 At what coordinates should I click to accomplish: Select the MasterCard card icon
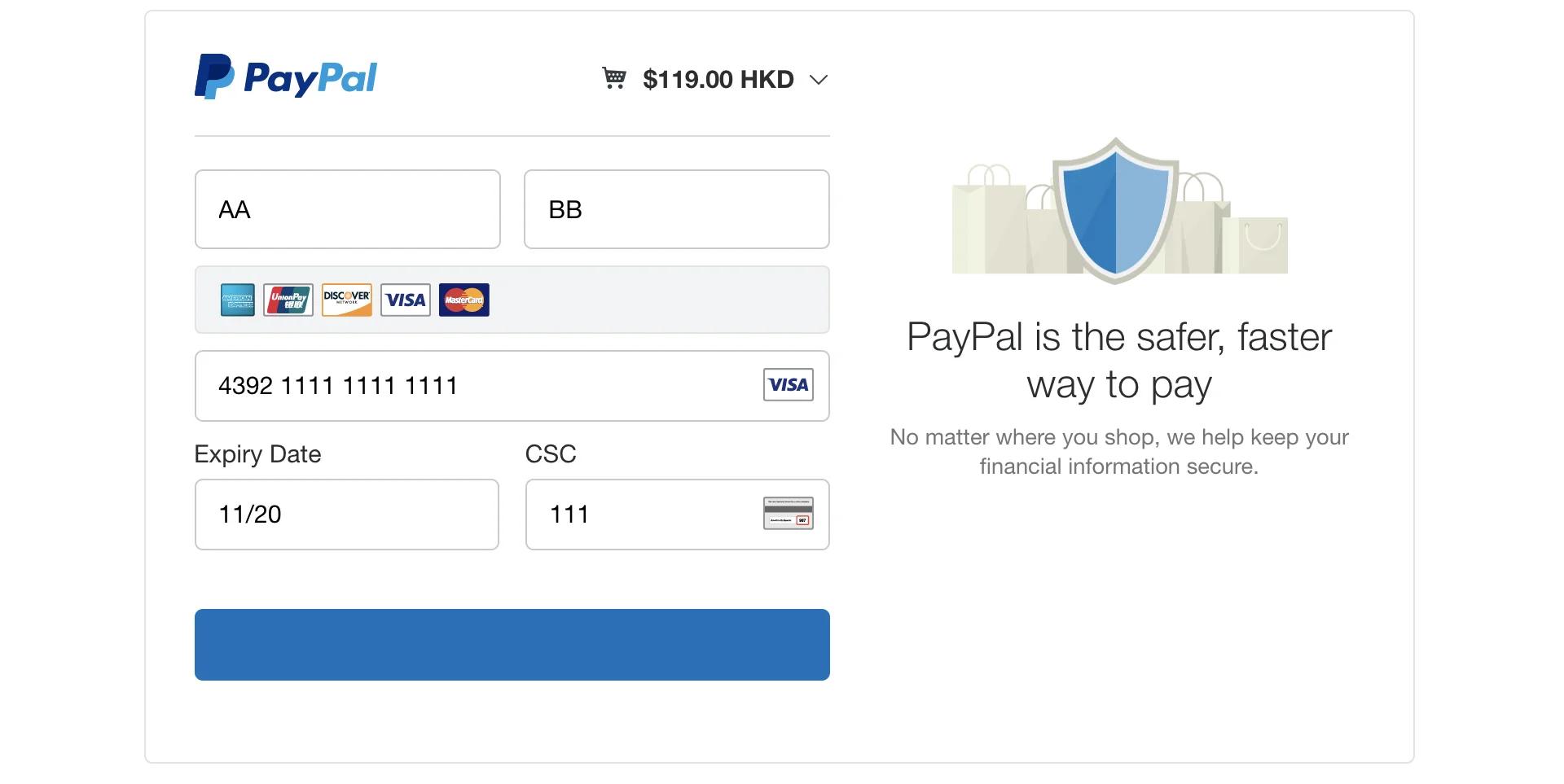[x=464, y=300]
